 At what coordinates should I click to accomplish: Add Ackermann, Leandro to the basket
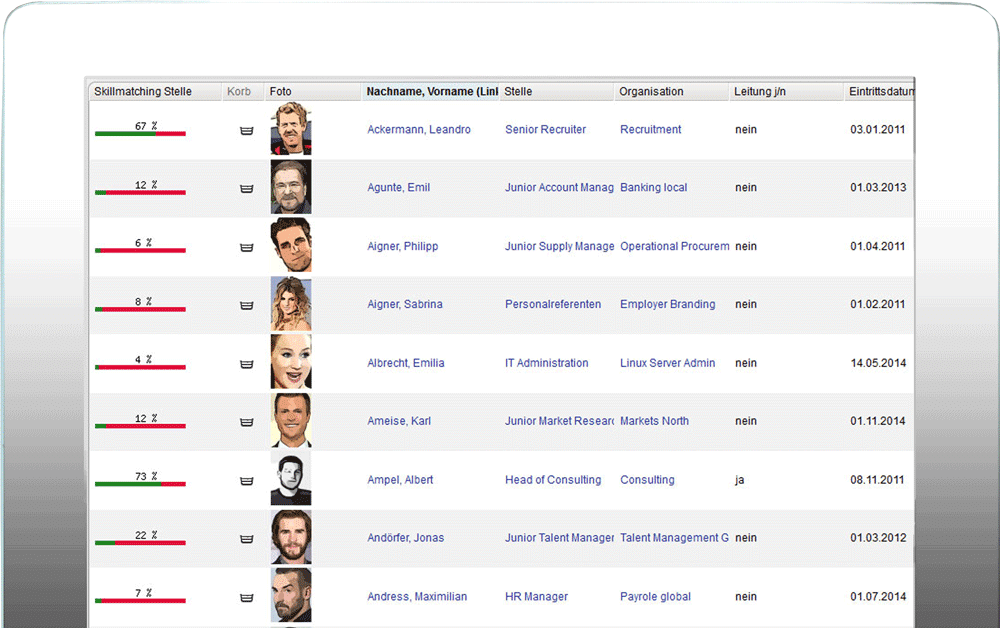point(246,131)
